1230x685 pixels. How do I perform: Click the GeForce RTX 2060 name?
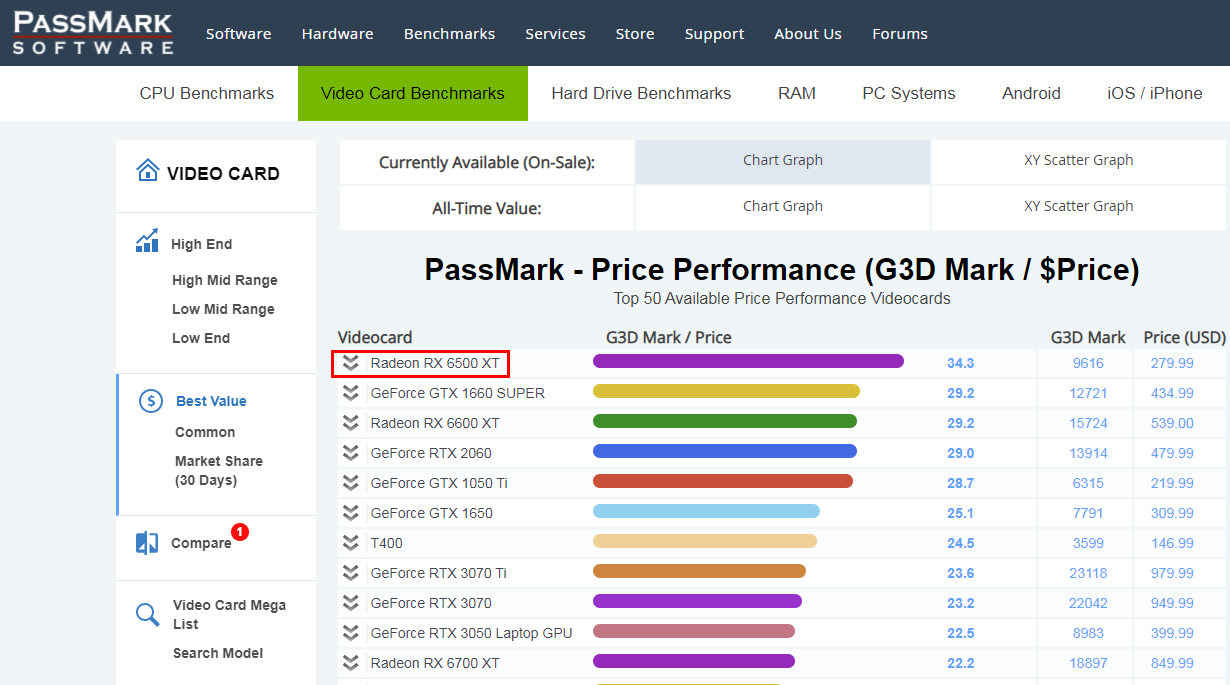point(431,453)
